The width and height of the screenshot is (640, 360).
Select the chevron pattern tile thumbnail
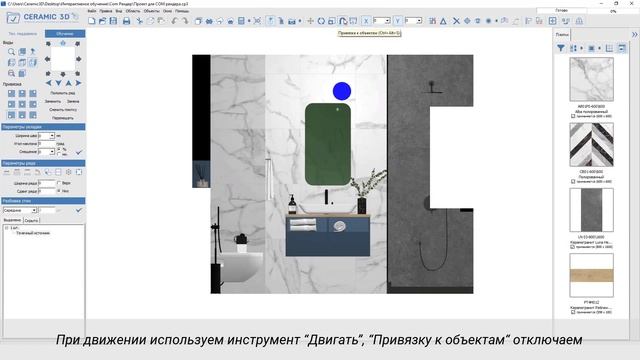[591, 144]
